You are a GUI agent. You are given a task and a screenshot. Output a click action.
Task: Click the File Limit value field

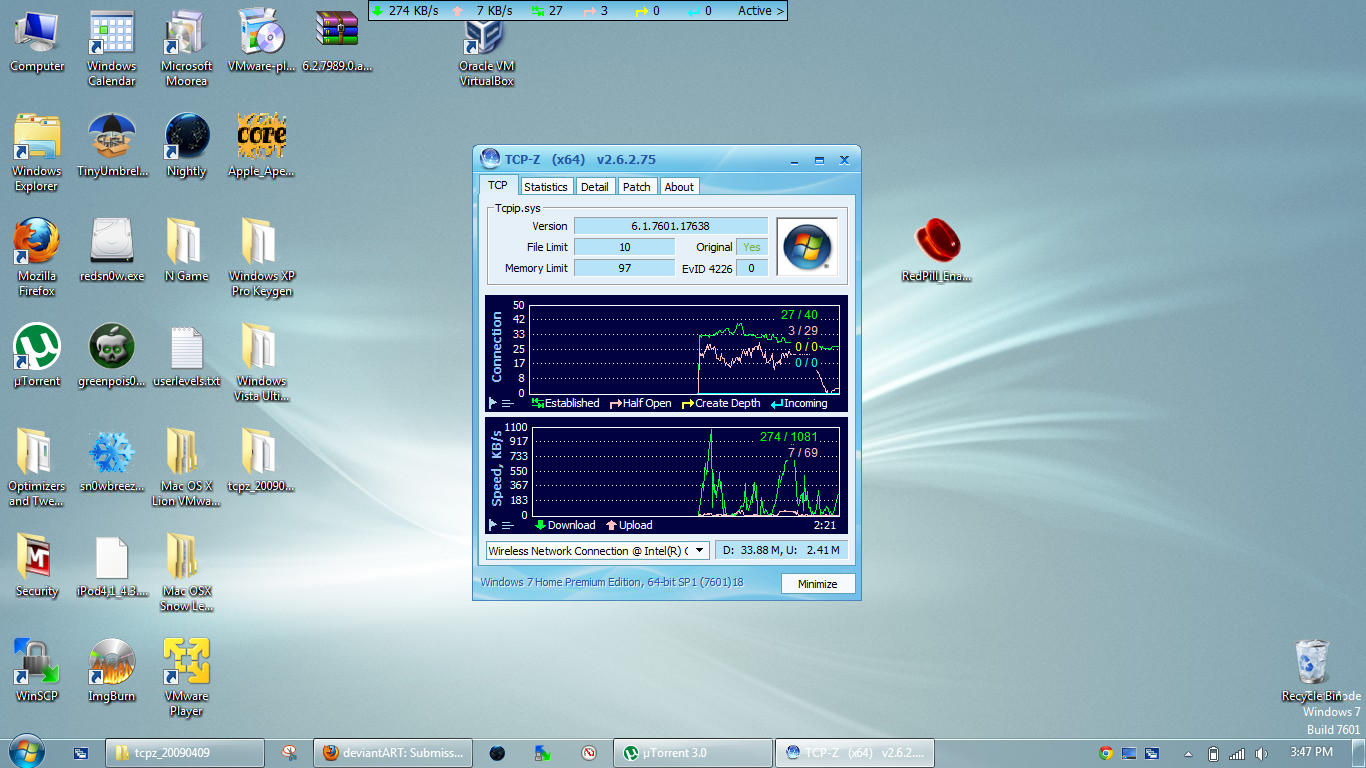(625, 247)
